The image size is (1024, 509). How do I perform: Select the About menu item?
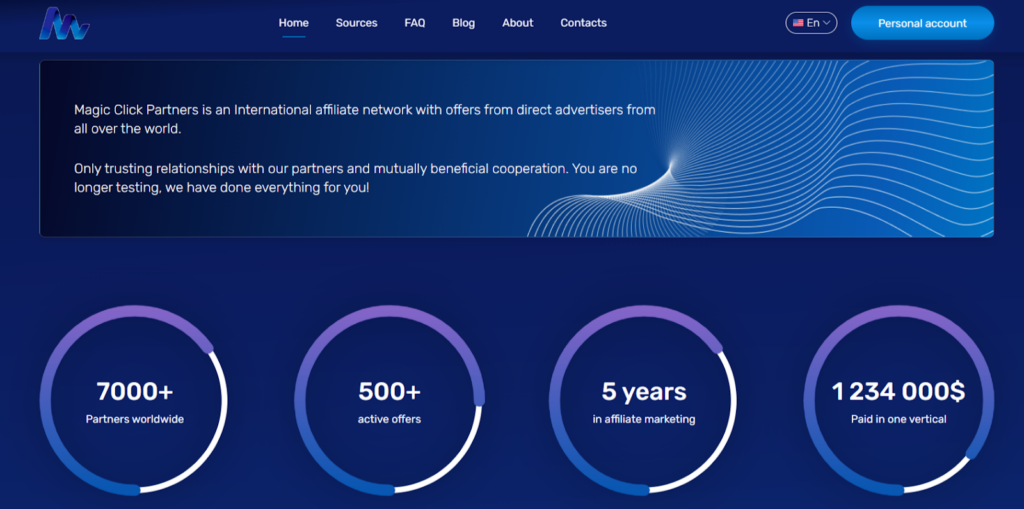[x=517, y=23]
